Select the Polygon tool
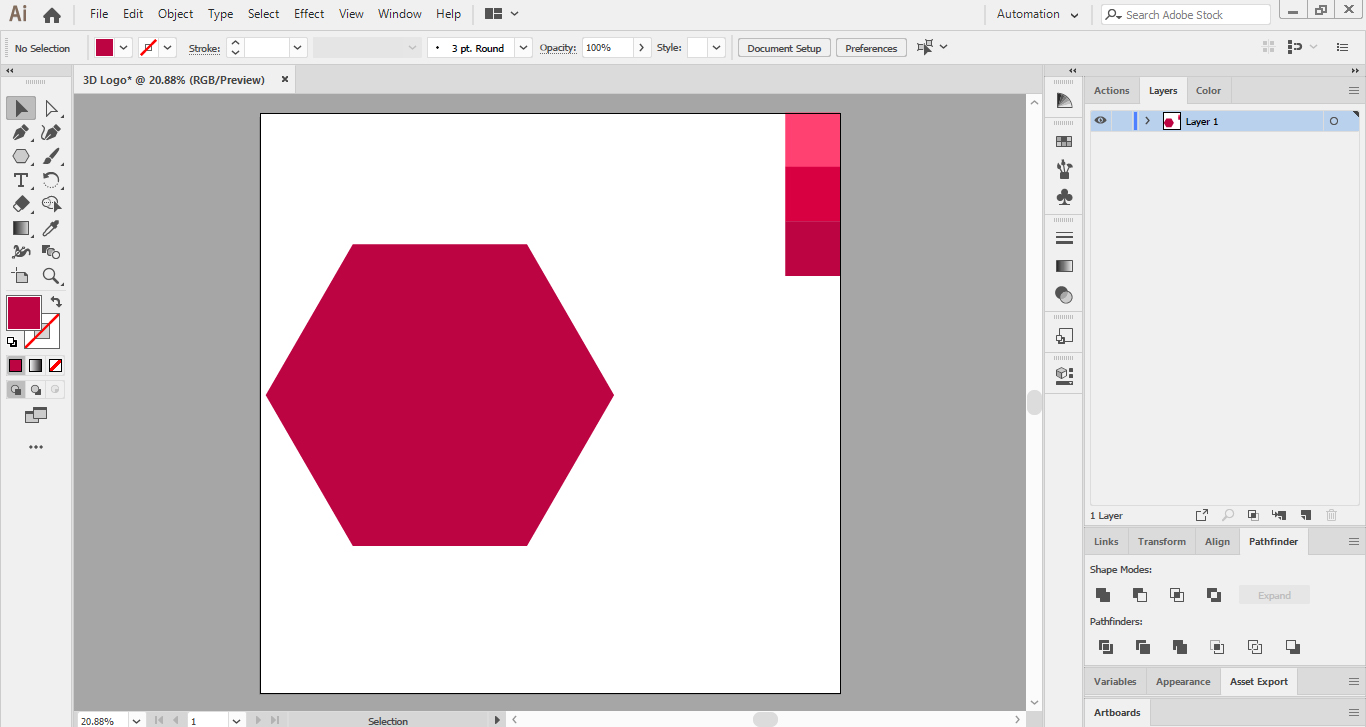 tap(21, 156)
